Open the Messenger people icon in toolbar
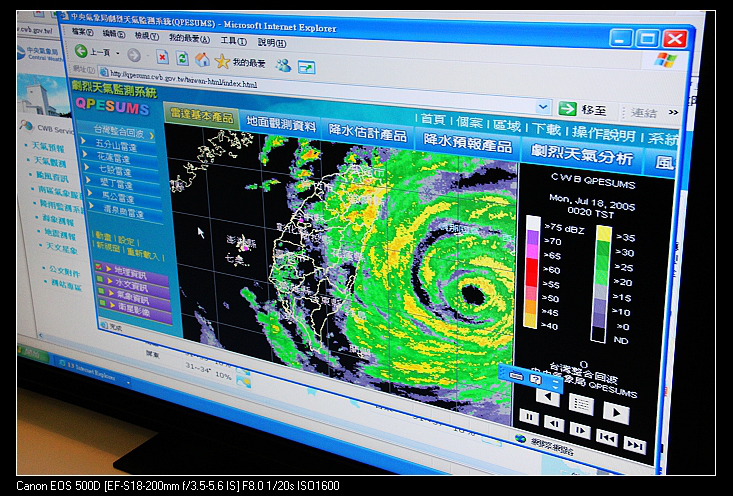733x496 pixels. pos(283,65)
